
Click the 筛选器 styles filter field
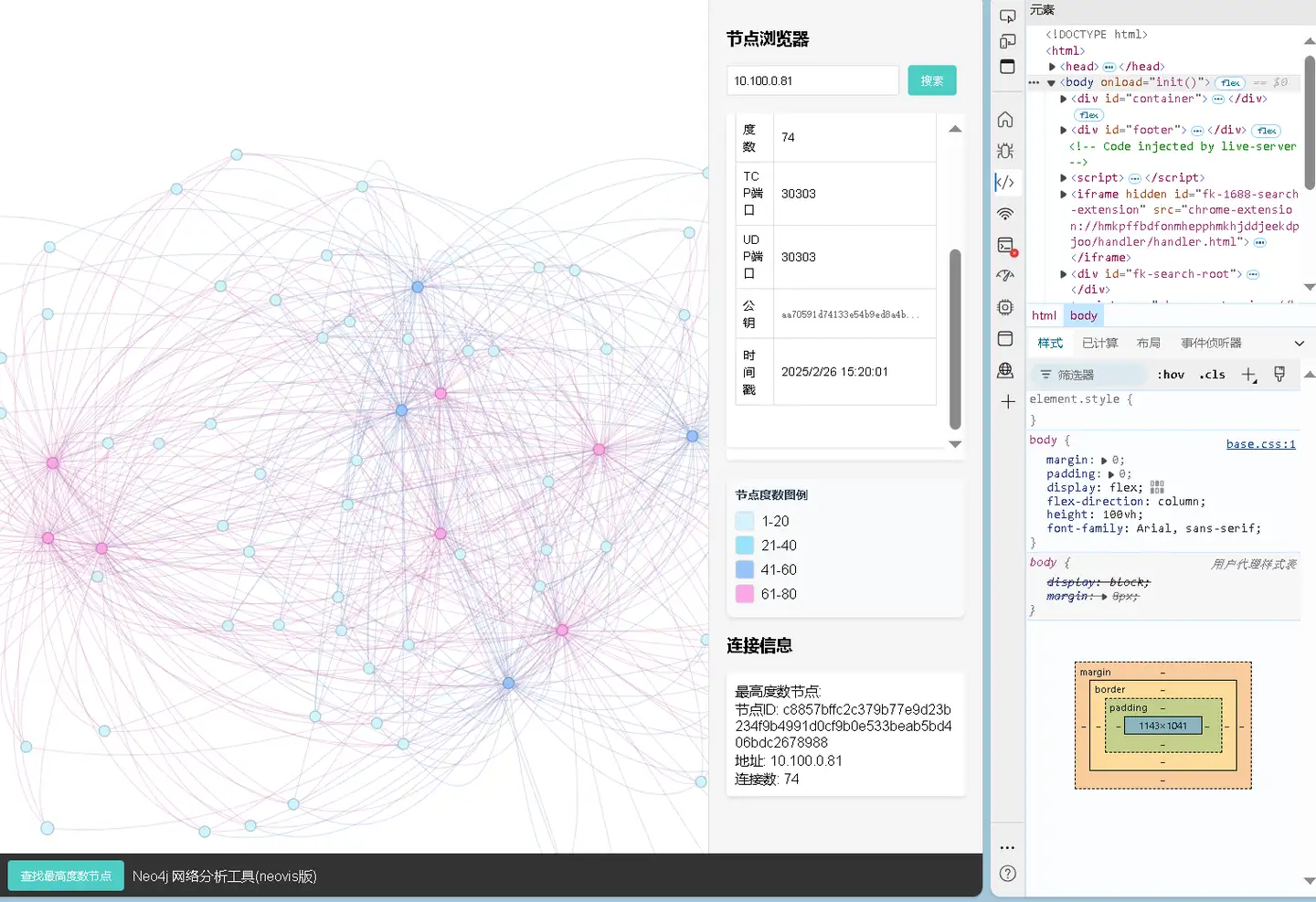pos(1088,375)
